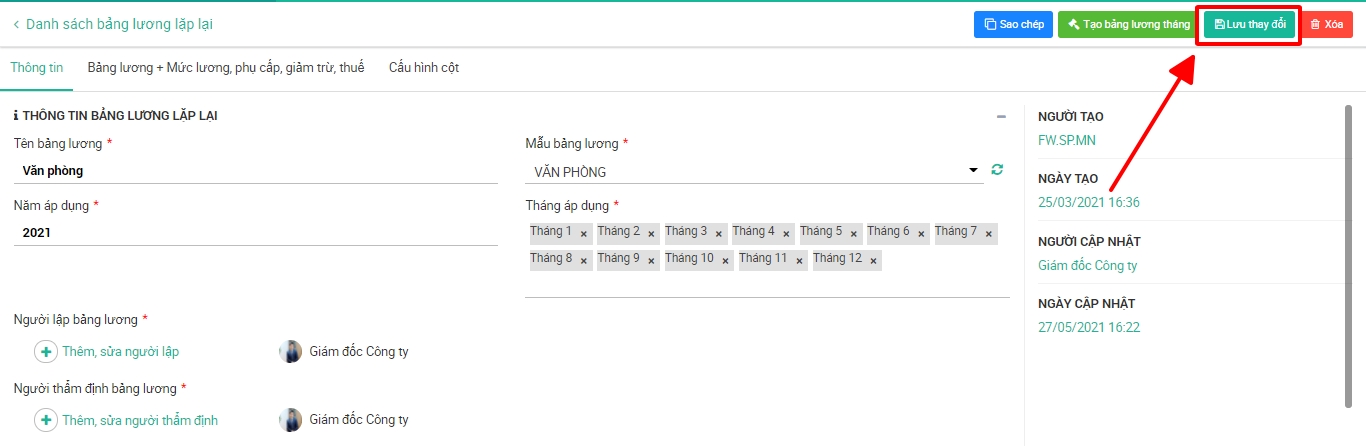Open Bảng lương + Mức lương, phụ cấp tab
The height and width of the screenshot is (446, 1366).
tap(226, 68)
